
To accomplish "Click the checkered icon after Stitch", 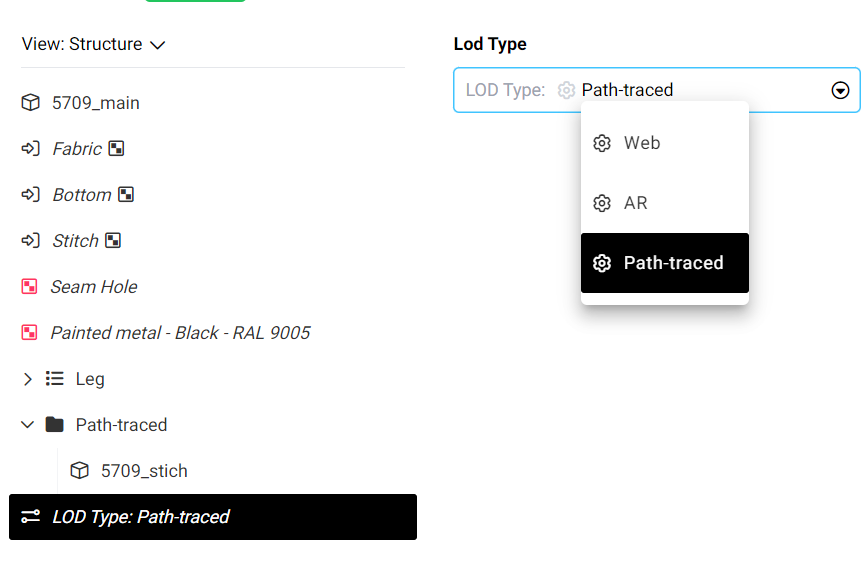I will pyautogui.click(x=113, y=241).
